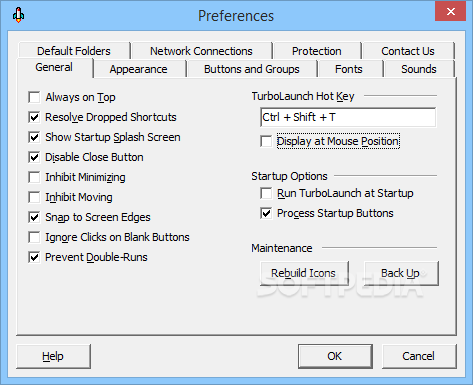Viewport: 473px width, 385px height.
Task: Go to the Protection tab
Action: click(317, 51)
